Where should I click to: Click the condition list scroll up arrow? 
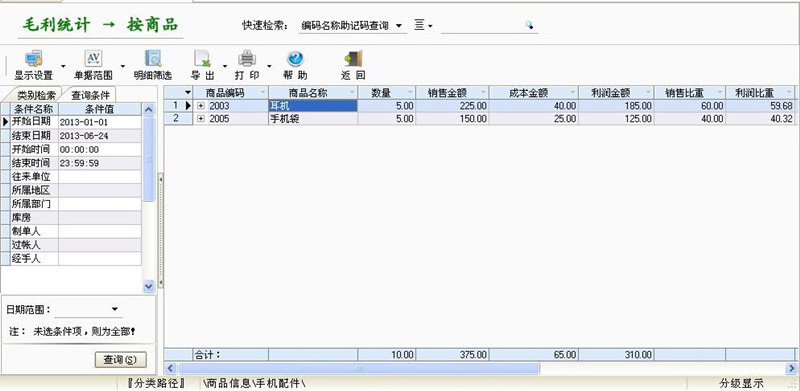click(x=148, y=109)
